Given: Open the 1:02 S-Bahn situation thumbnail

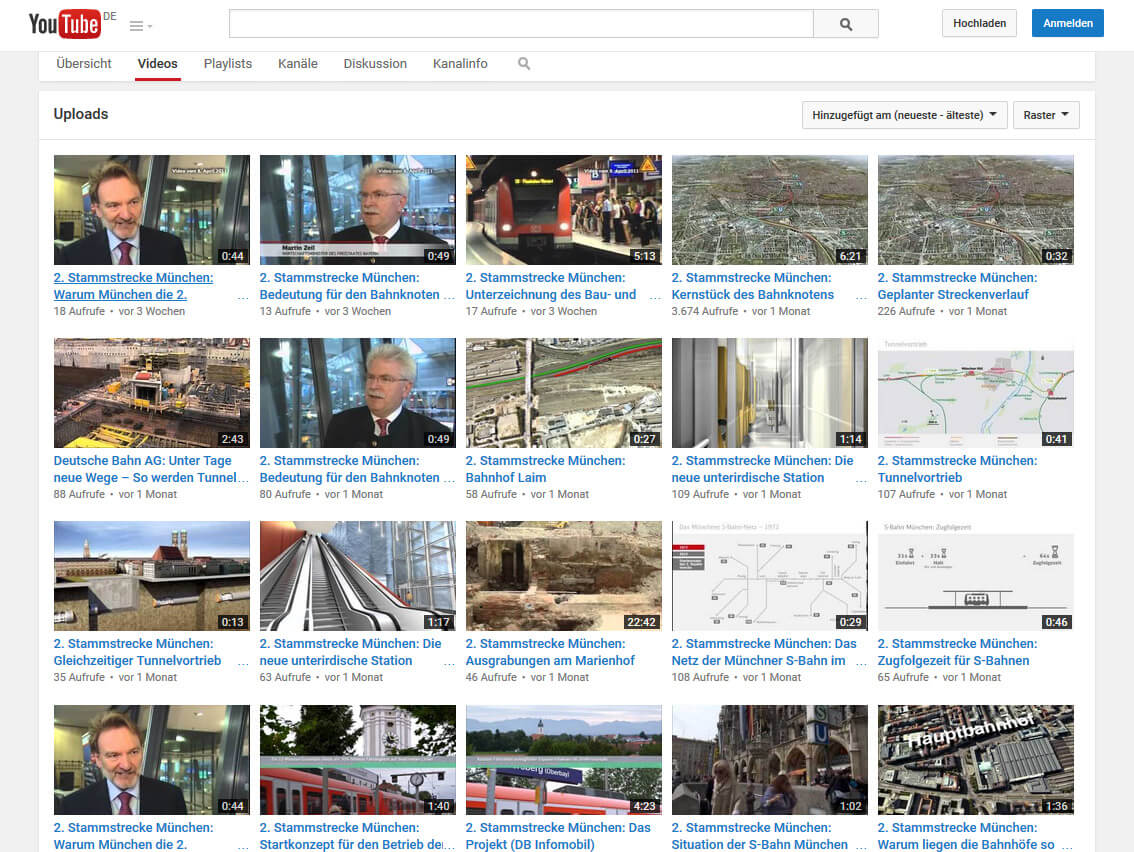Looking at the screenshot, I should pyautogui.click(x=770, y=759).
